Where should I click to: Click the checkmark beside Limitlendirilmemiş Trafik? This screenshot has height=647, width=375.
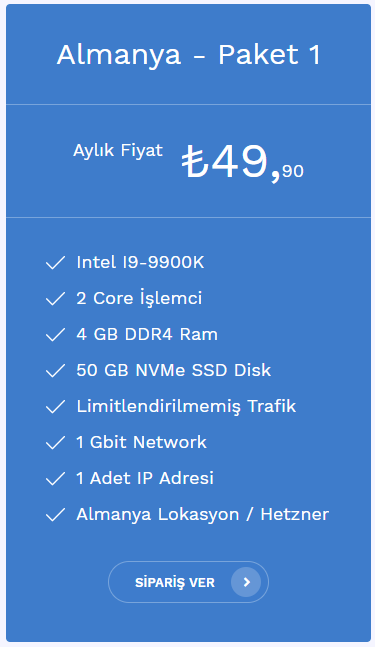(x=55, y=406)
